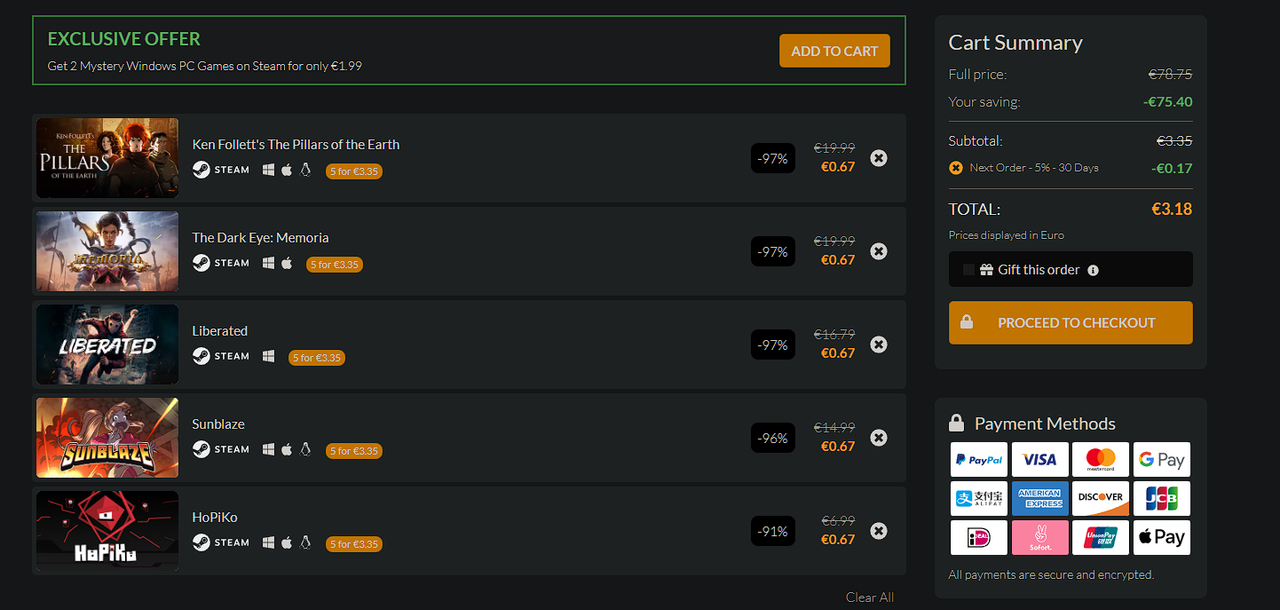Remove the Next Order 5% coupon
1280x610 pixels.
coord(956,168)
